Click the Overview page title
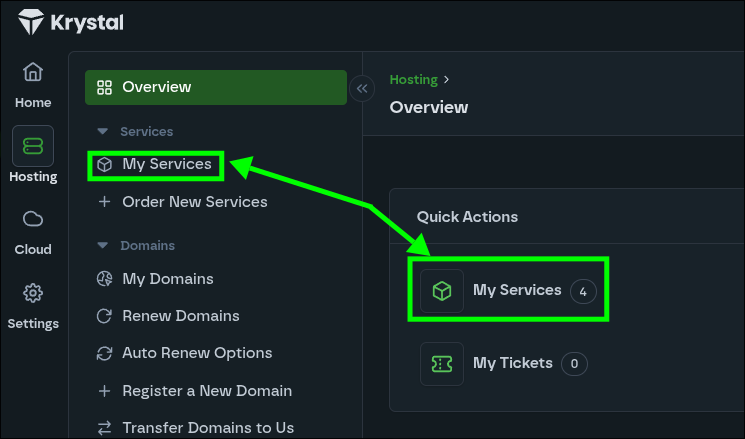Image resolution: width=745 pixels, height=439 pixels. [x=429, y=107]
